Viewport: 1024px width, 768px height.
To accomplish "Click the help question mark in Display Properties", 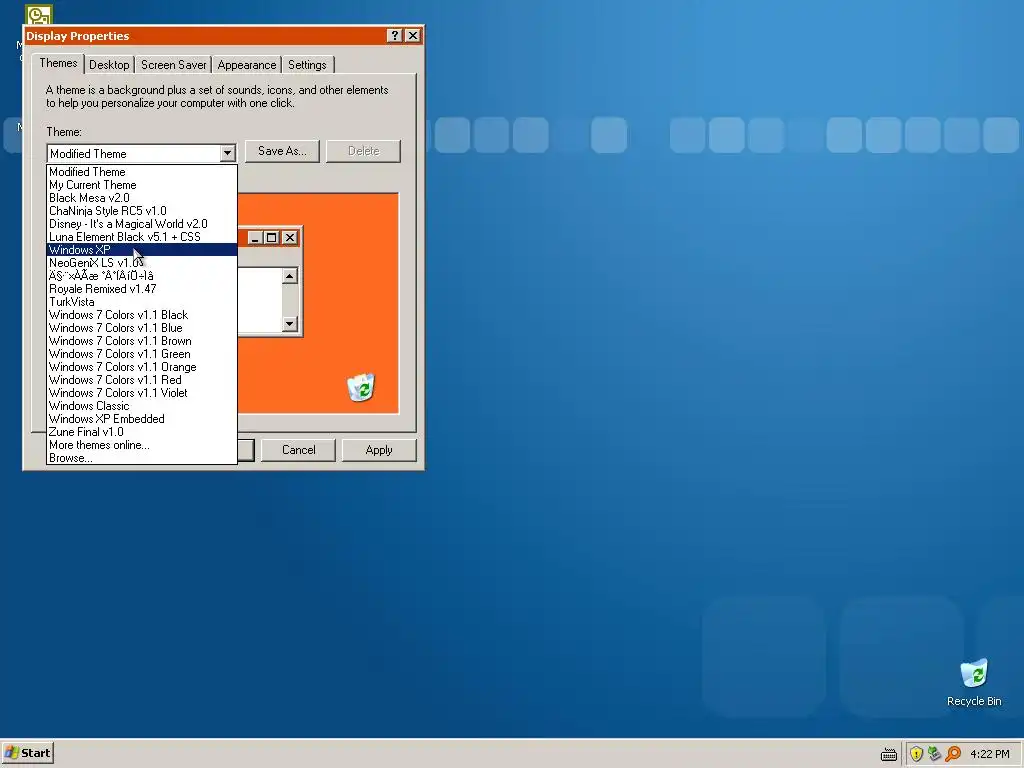I will click(394, 36).
